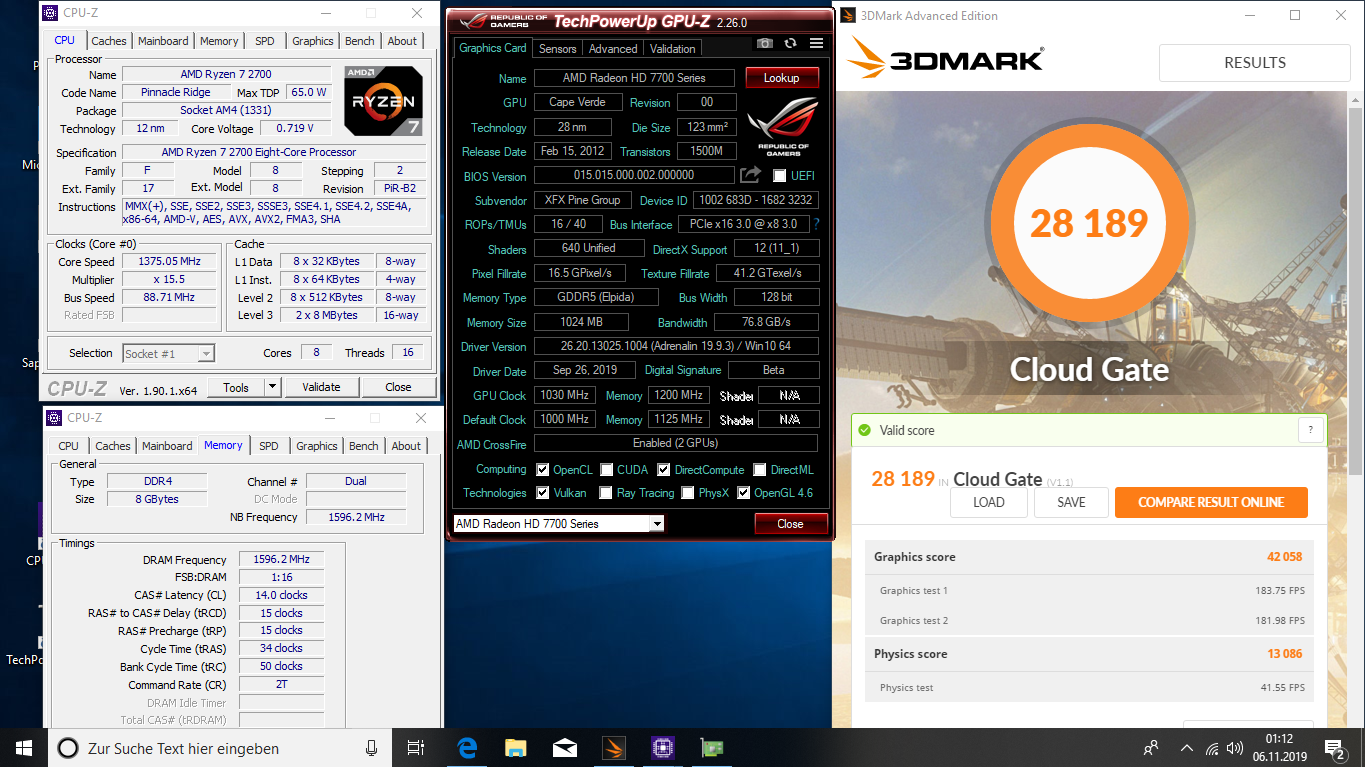Launch Microsoft Edge from the taskbar
The width and height of the screenshot is (1365, 767).
(x=467, y=748)
